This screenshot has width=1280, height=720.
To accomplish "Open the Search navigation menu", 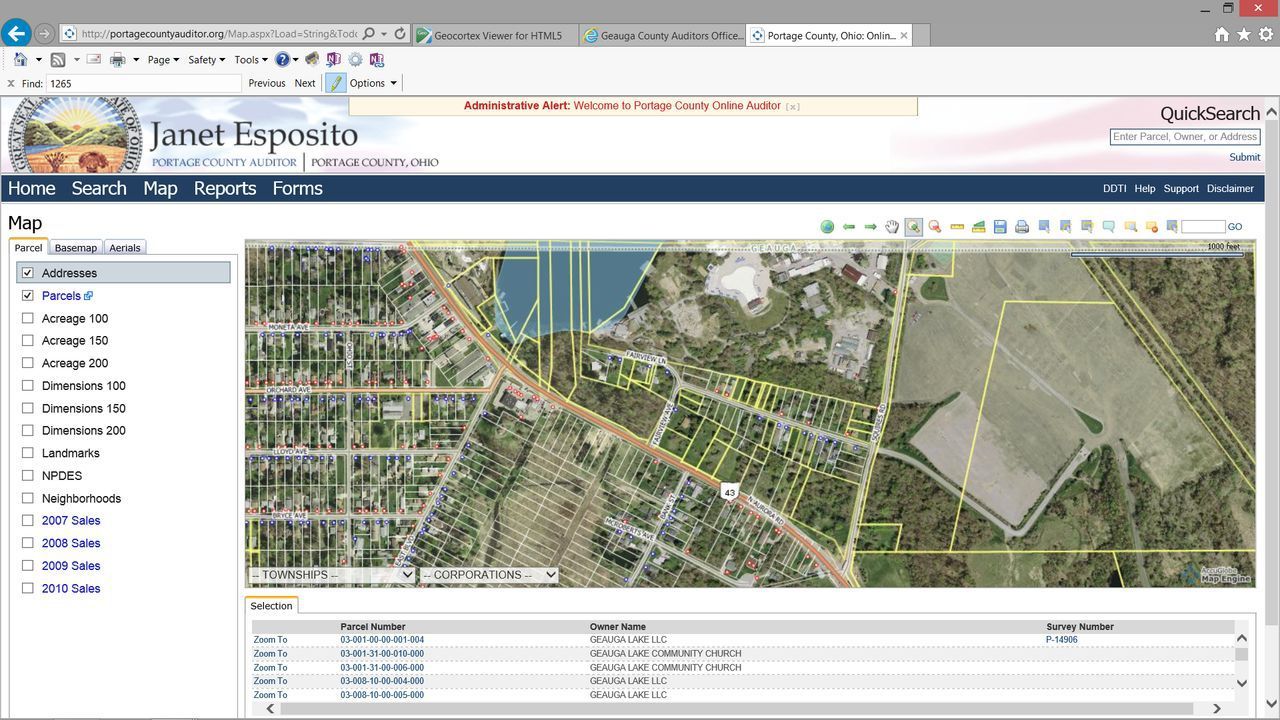I will pos(99,188).
